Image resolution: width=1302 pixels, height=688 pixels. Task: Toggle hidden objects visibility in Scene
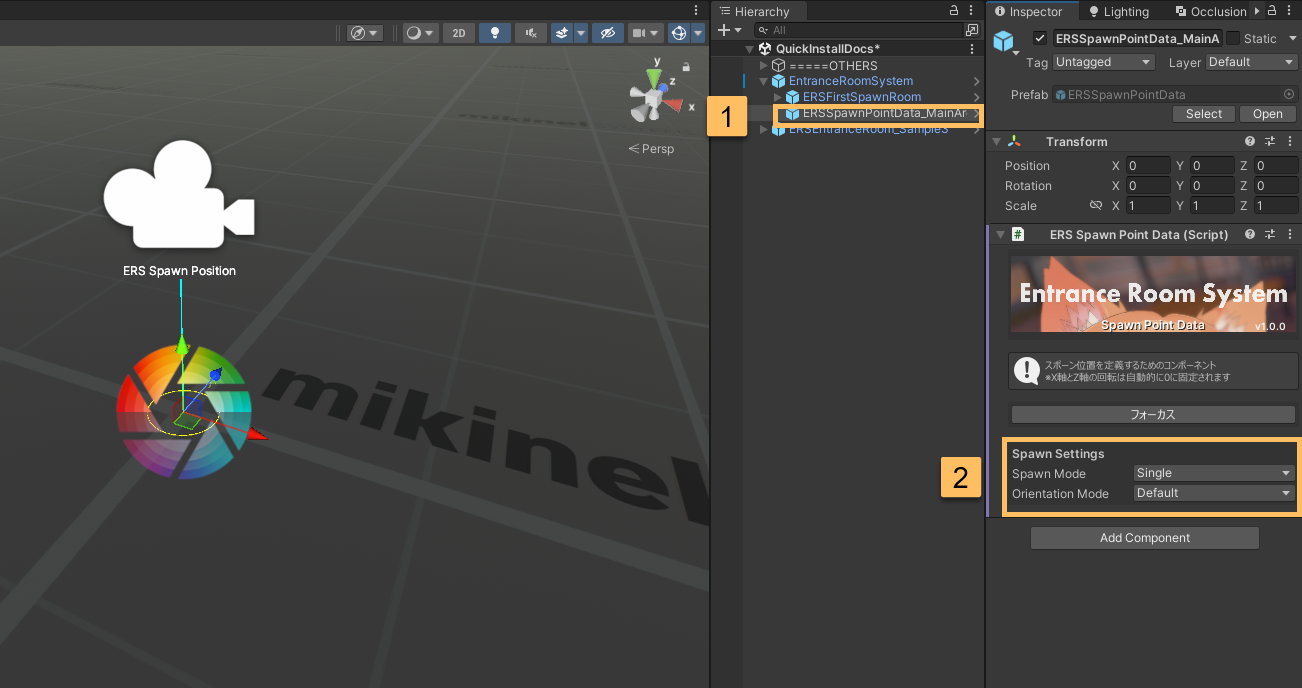click(x=606, y=33)
